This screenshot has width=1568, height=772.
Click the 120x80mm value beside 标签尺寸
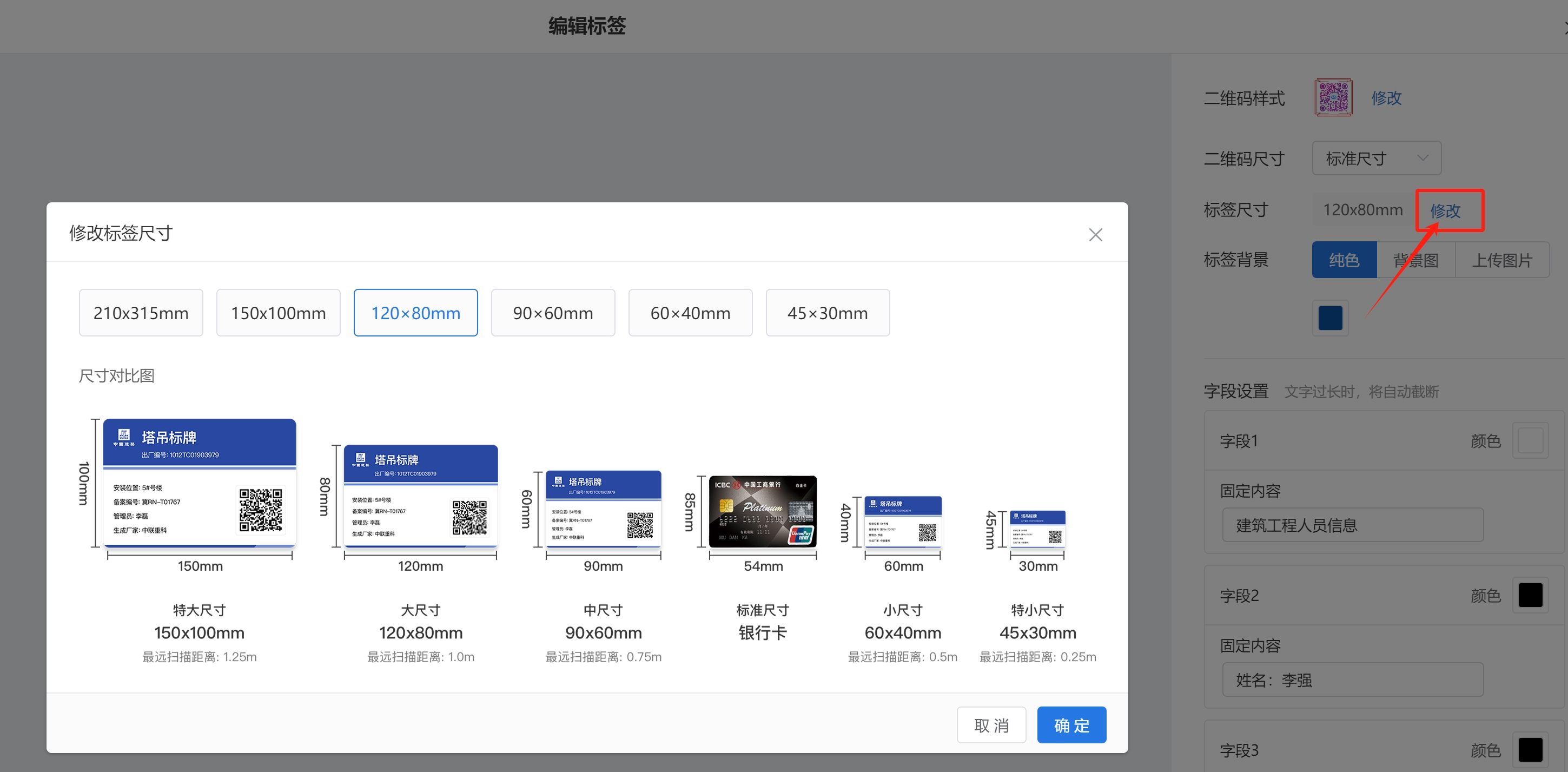(1362, 210)
